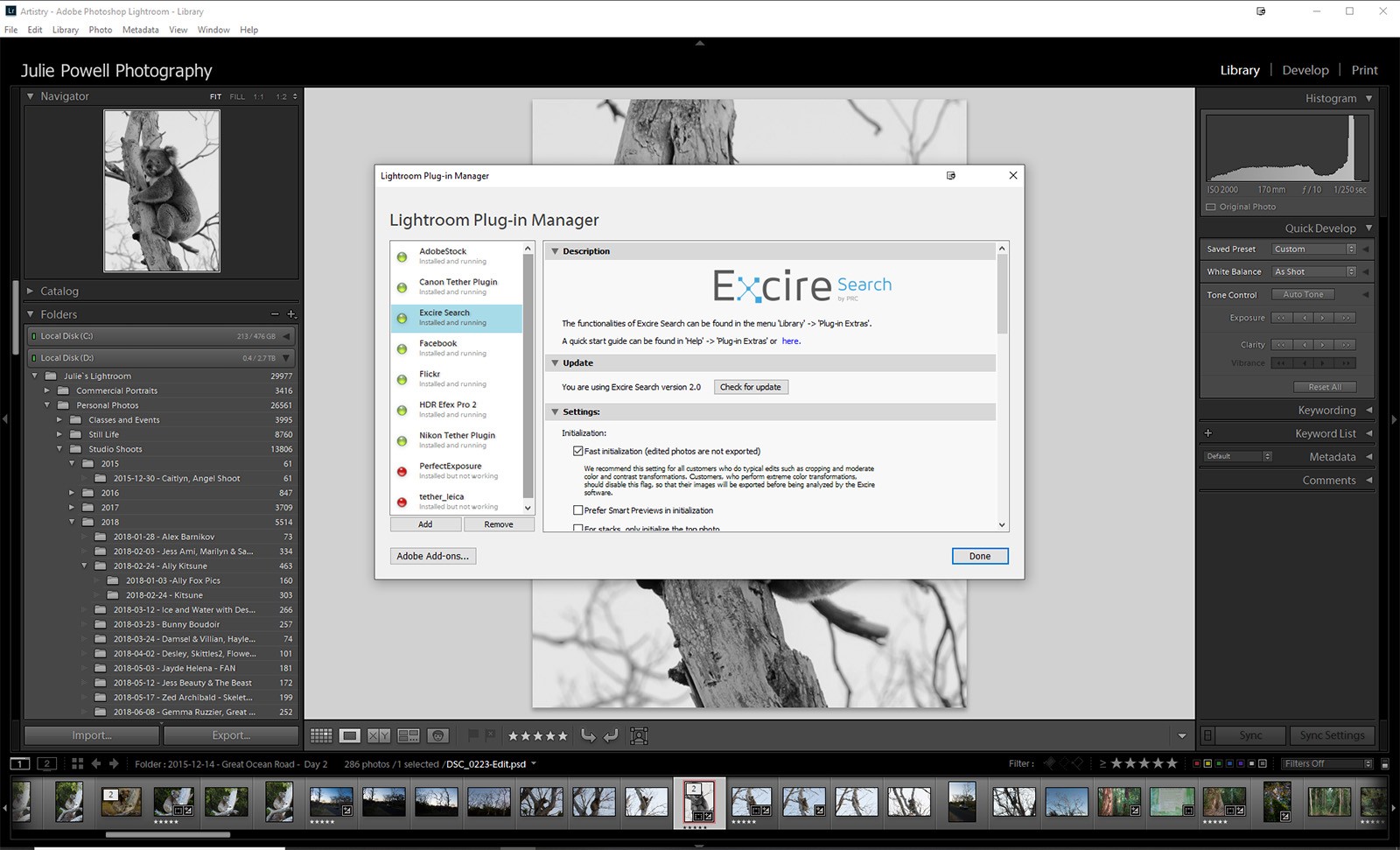Viewport: 1400px width, 850px height.
Task: Open the White Balance dropdown
Action: [1314, 272]
